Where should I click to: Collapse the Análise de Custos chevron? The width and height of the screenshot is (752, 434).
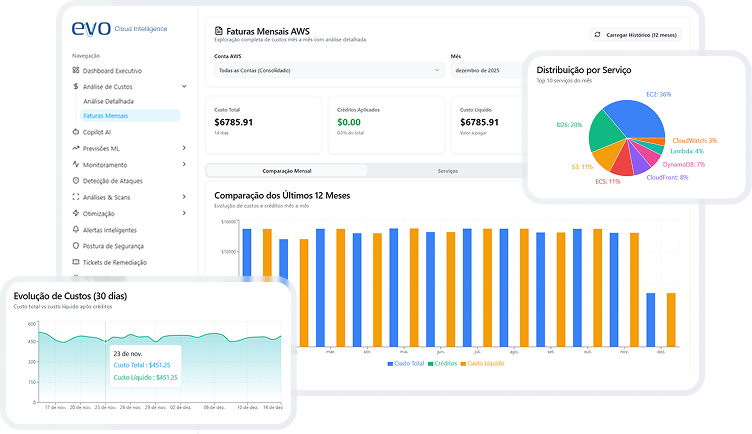(x=185, y=87)
